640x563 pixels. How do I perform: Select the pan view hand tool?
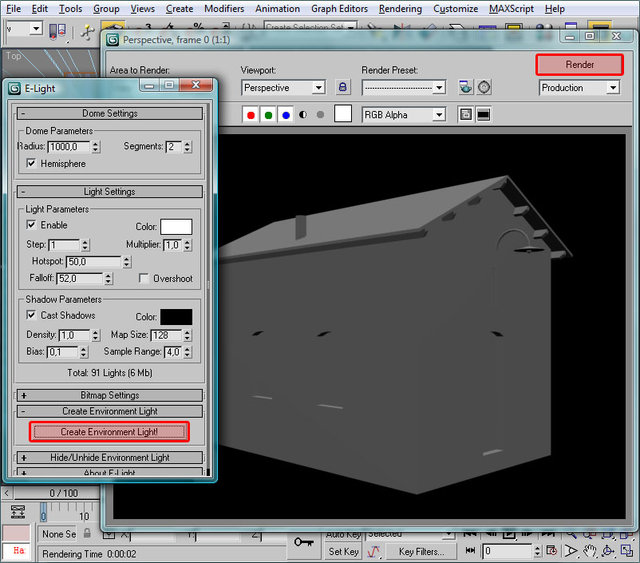pos(591,551)
